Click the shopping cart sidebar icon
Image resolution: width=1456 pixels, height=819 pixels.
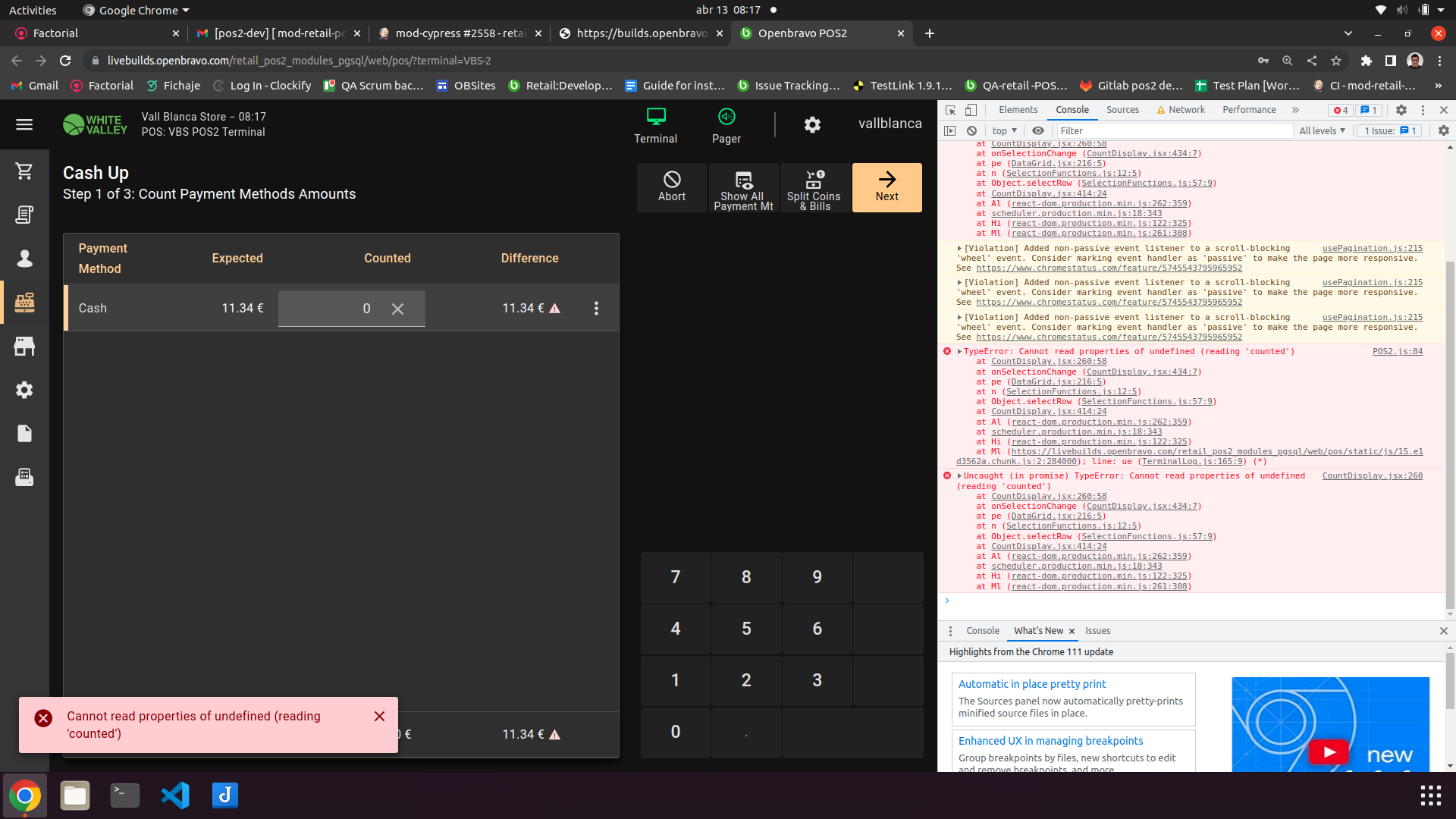click(x=24, y=171)
